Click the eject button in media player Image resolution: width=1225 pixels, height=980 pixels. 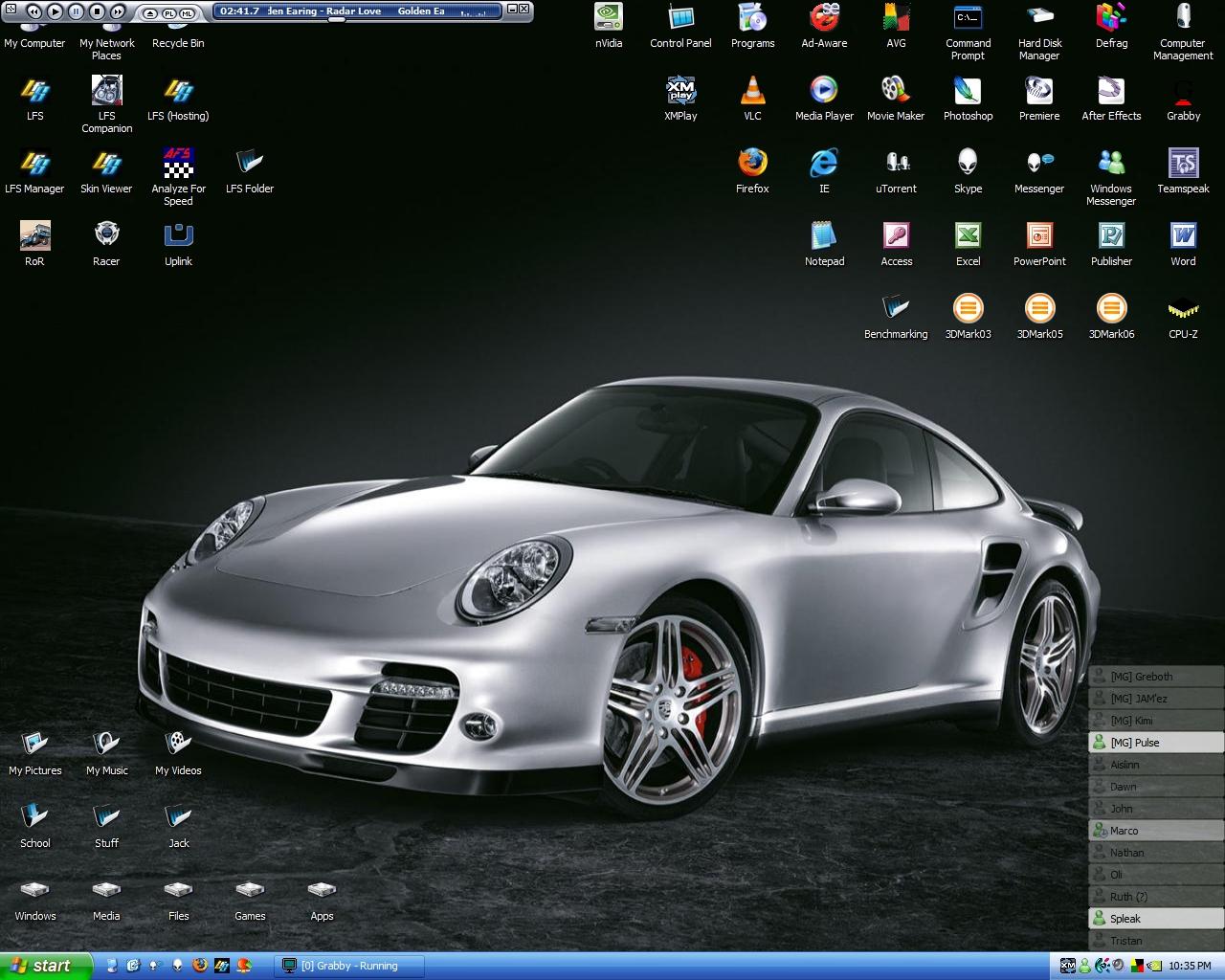tap(149, 12)
